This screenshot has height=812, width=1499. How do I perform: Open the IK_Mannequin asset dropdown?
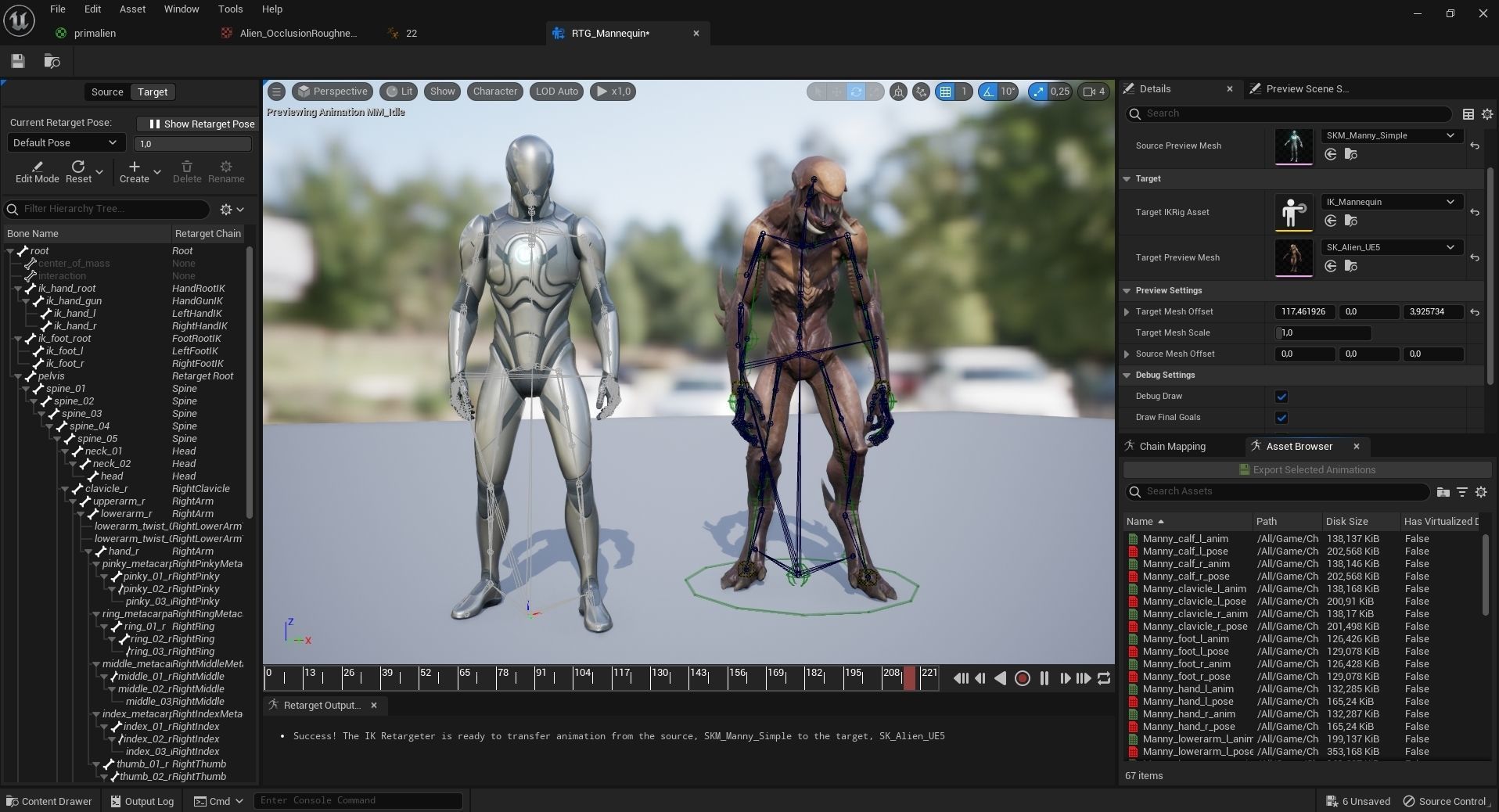pyautogui.click(x=1391, y=202)
